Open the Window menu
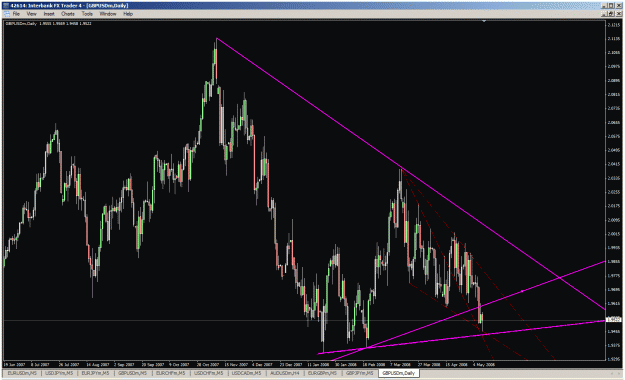This screenshot has height=380, width=625. click(108, 14)
